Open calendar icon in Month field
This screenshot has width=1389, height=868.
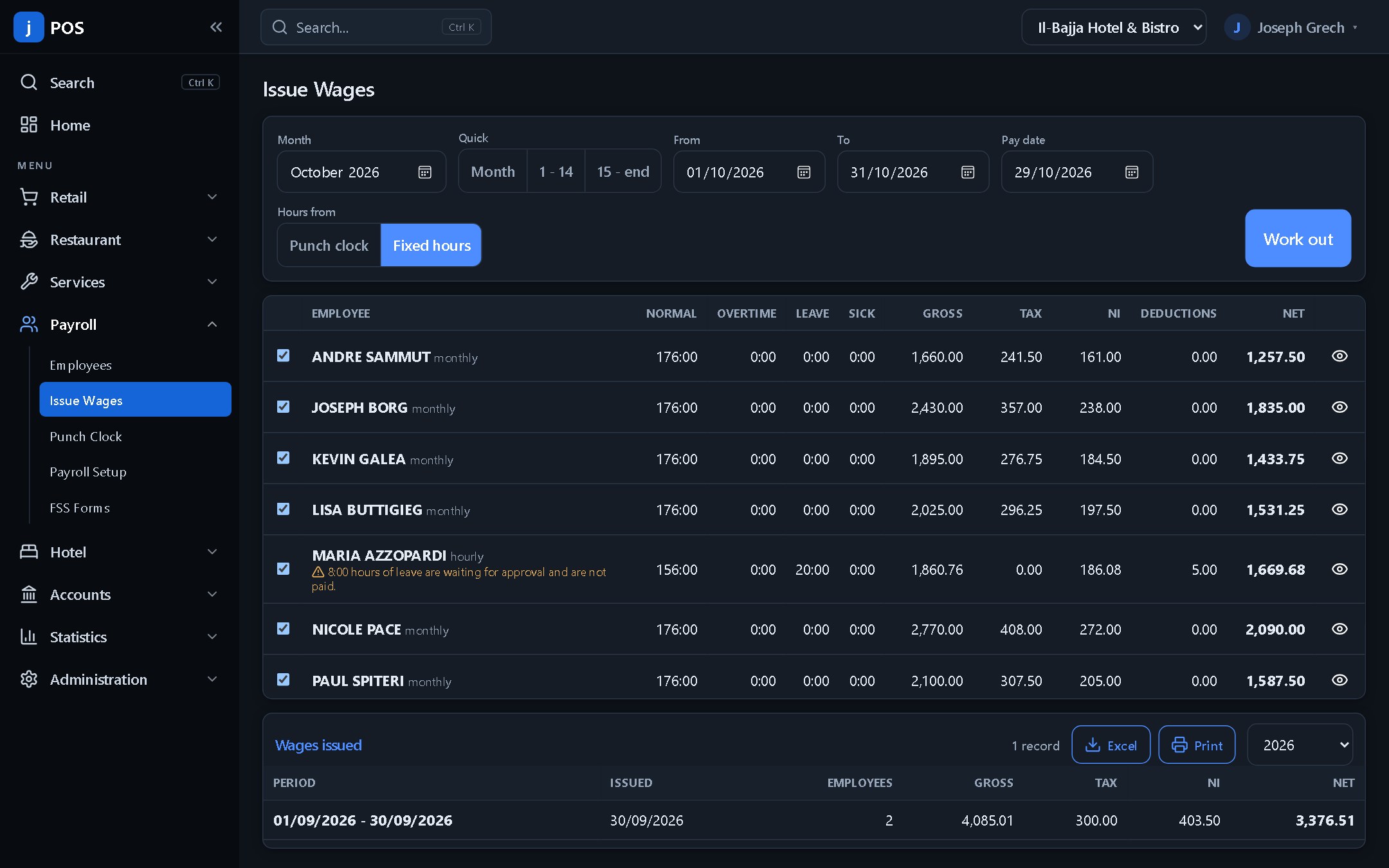(424, 172)
